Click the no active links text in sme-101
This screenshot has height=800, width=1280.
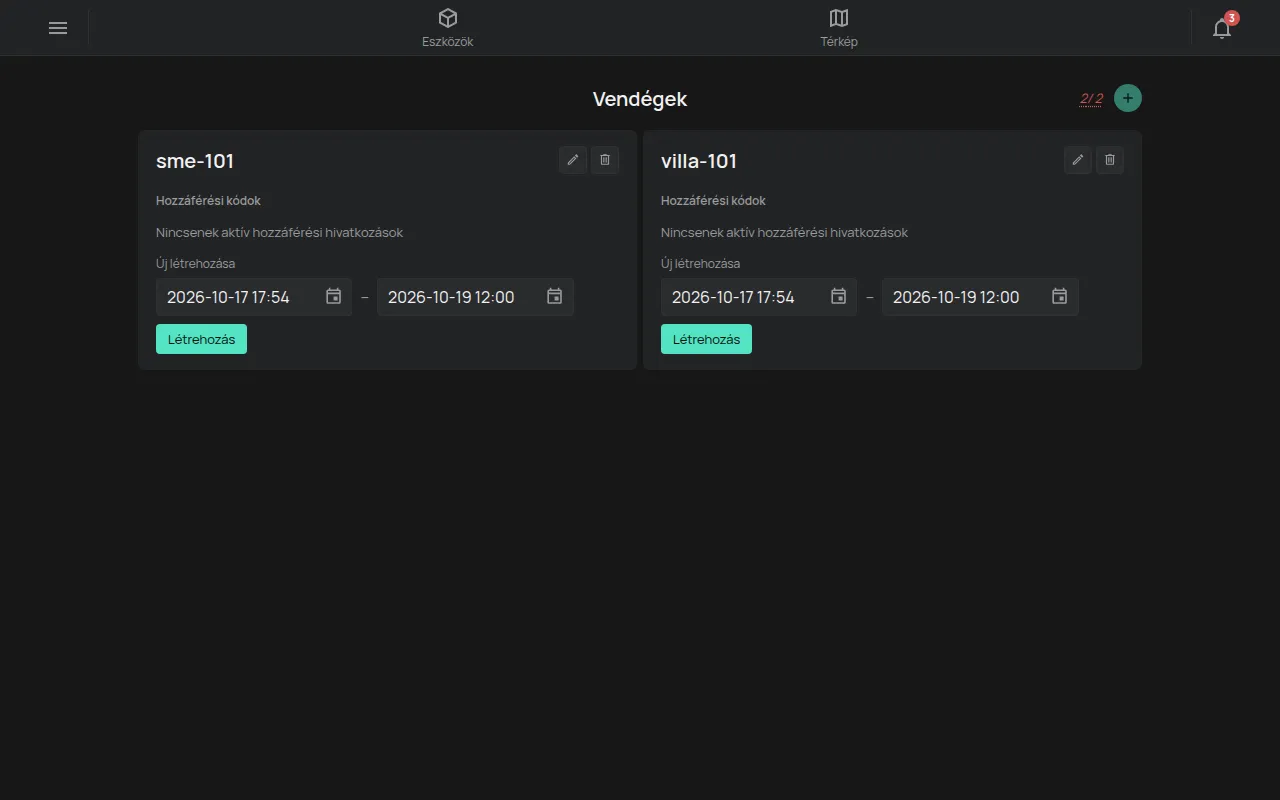tap(280, 233)
